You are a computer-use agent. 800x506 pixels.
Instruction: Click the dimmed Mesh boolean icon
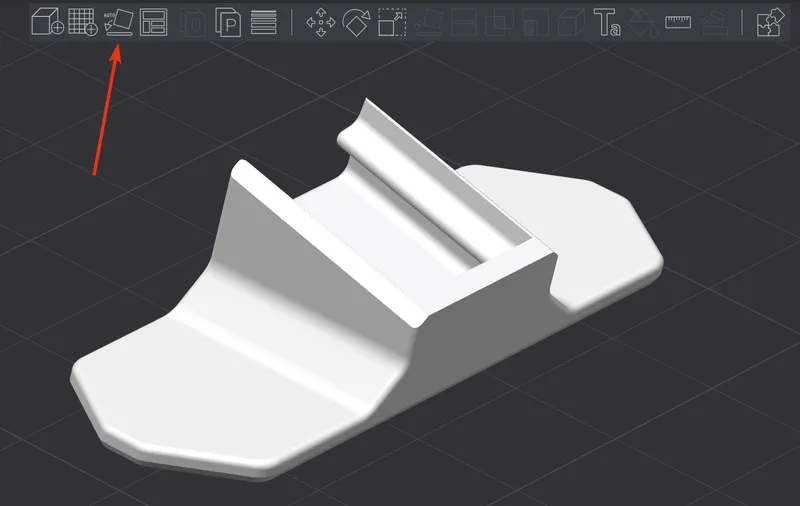499,22
